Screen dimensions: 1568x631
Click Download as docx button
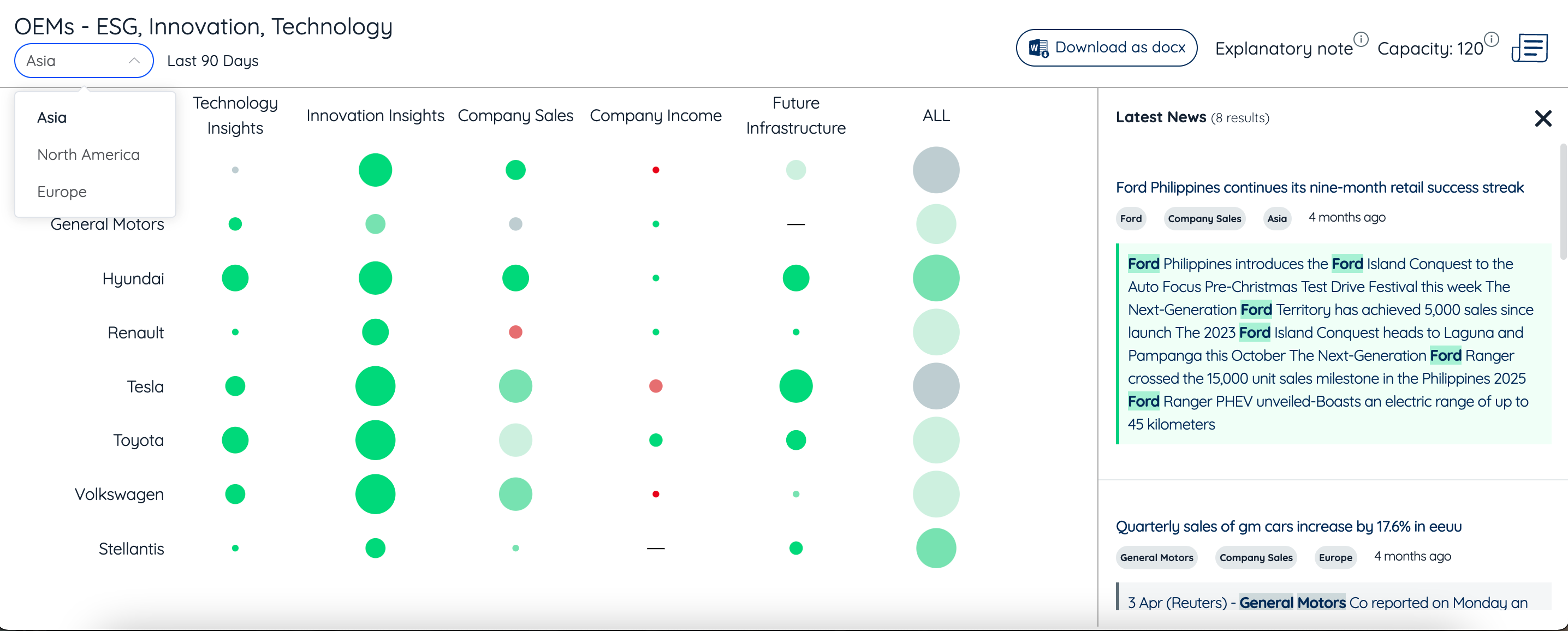click(1106, 48)
